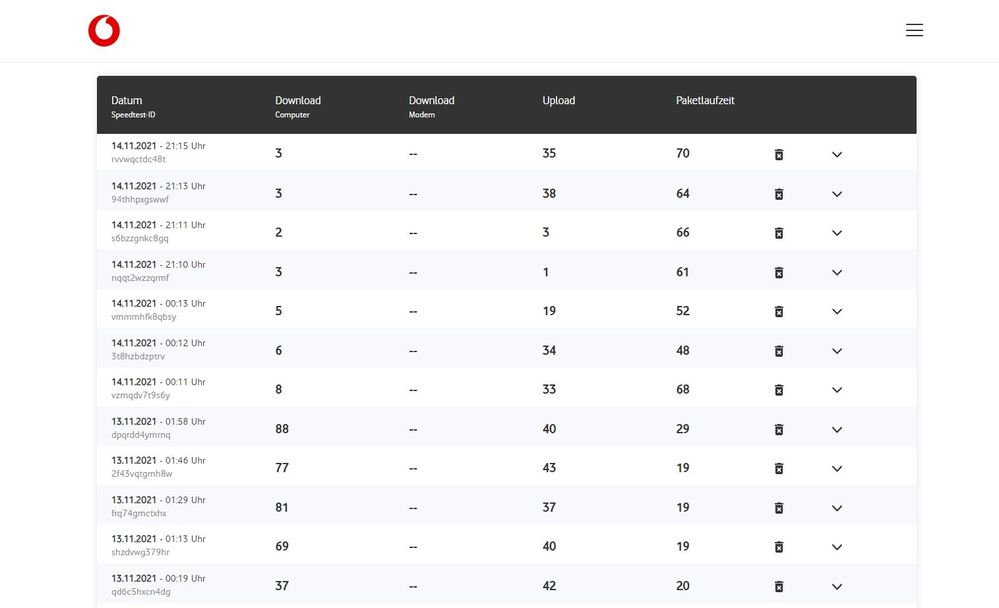Delete the 13.11.2021 01:58 Uhr result
Viewport: 999px width, 608px height.
pos(779,429)
